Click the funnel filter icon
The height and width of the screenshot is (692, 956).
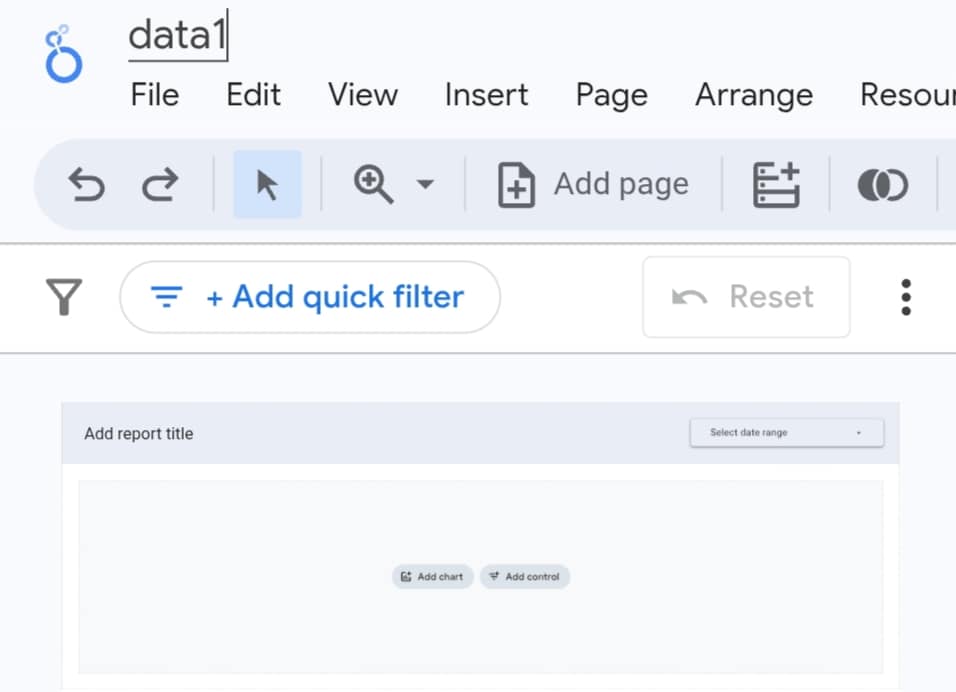coord(64,297)
